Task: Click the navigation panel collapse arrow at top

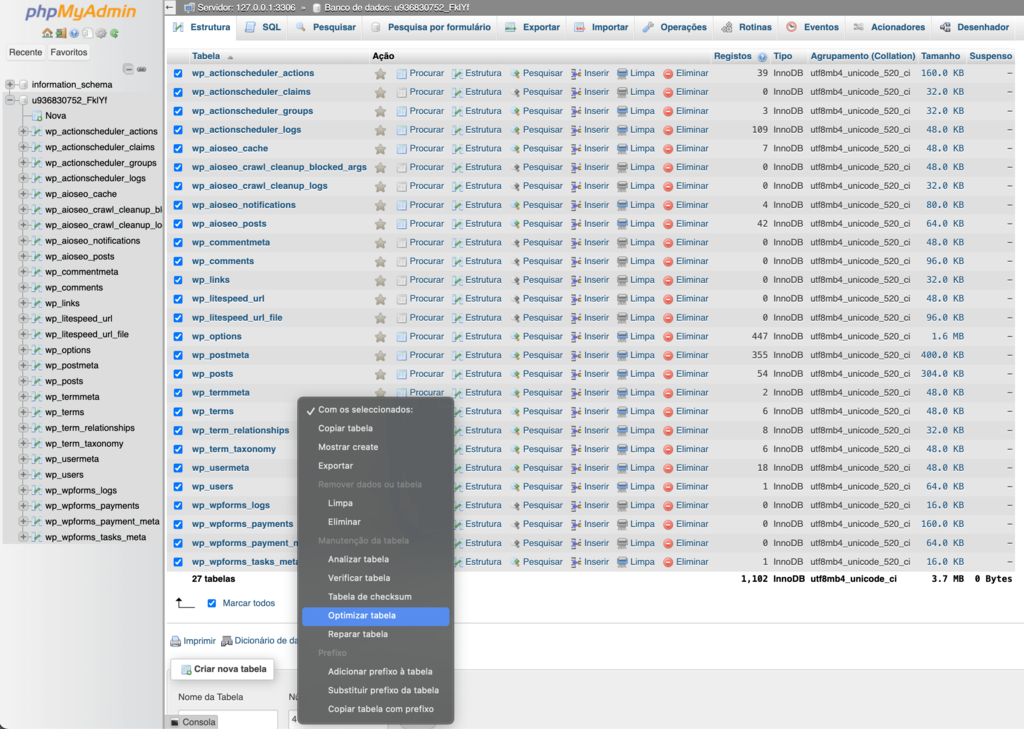Action: 170,8
